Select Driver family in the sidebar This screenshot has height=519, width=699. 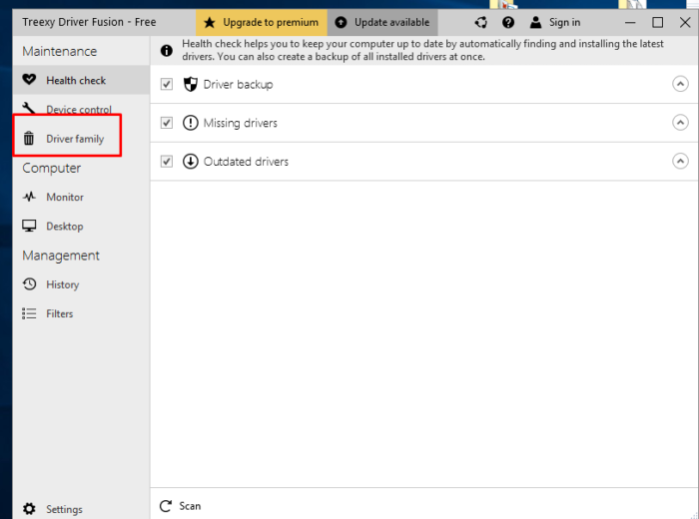[81, 139]
